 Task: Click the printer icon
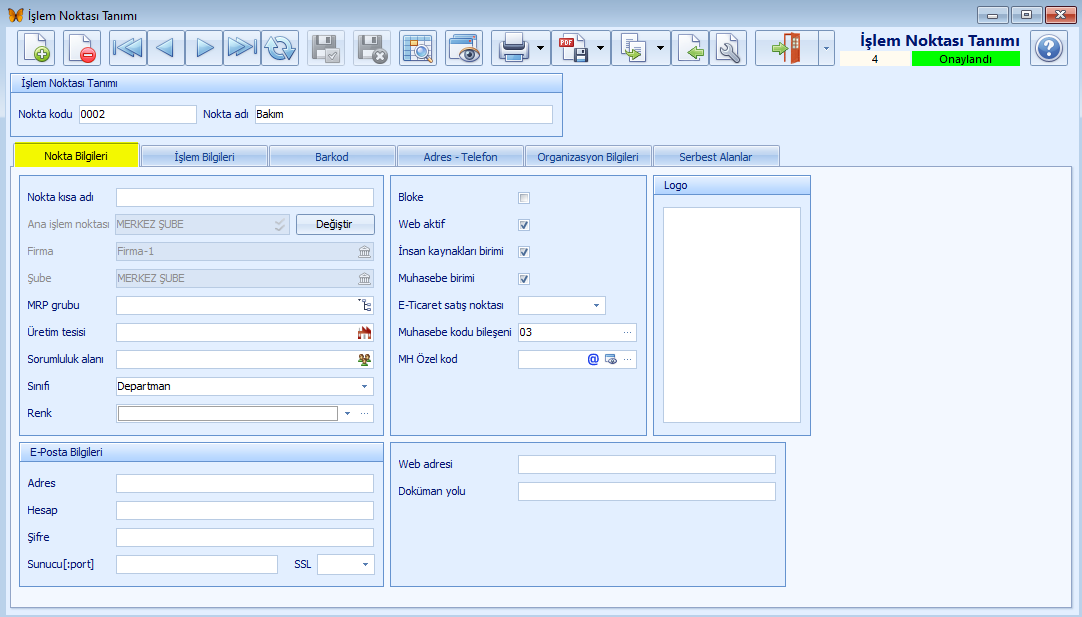[513, 48]
